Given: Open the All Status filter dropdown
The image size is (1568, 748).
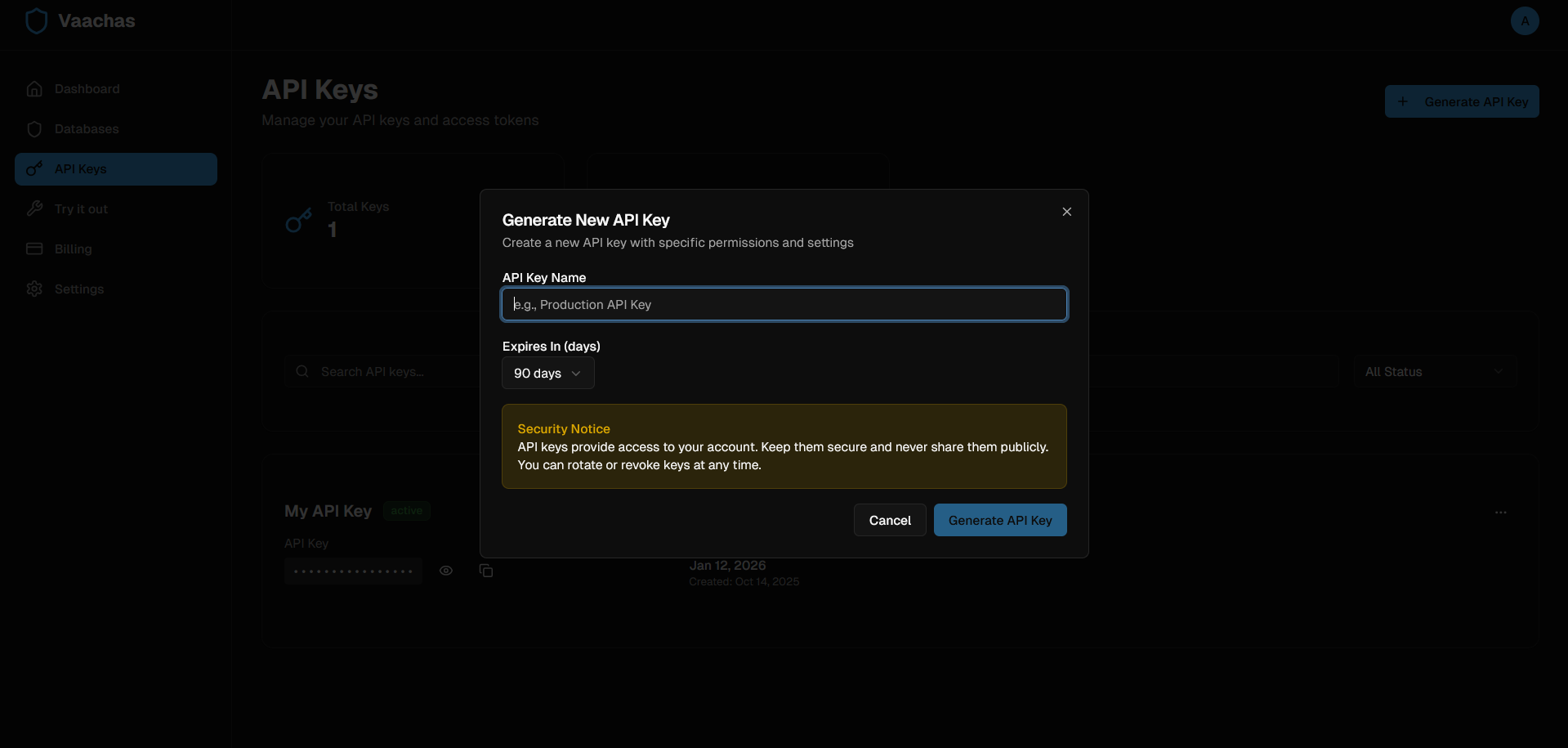Looking at the screenshot, I should pos(1435,371).
